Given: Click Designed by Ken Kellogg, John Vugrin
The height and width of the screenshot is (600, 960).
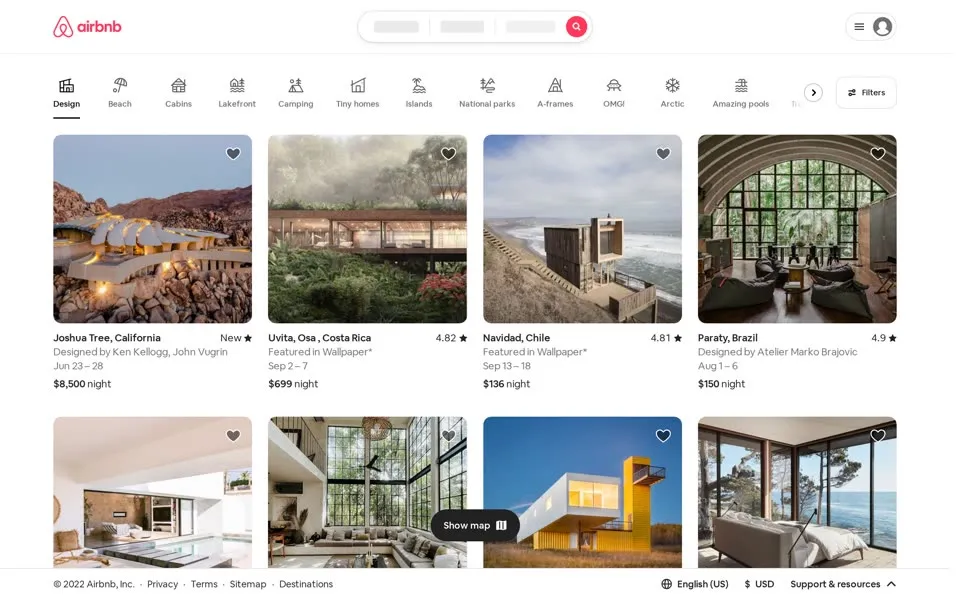Looking at the screenshot, I should tap(141, 354).
